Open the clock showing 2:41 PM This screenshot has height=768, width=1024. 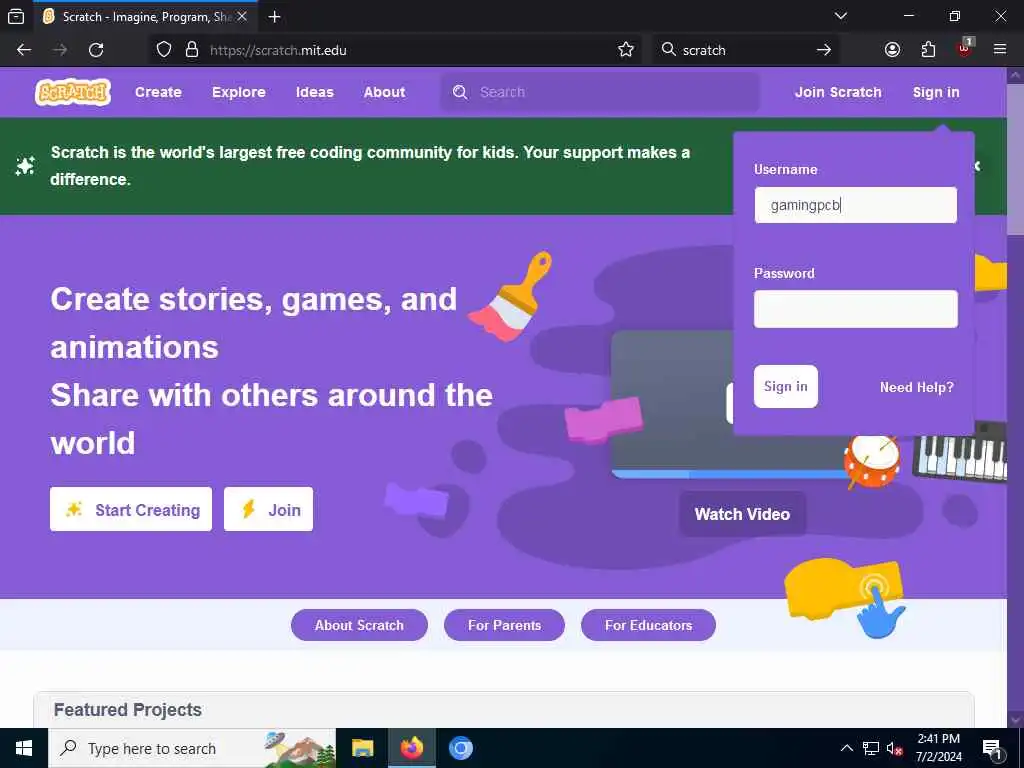pos(938,748)
